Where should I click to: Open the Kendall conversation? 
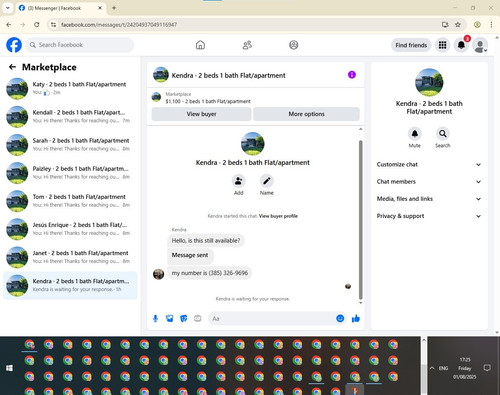[x=70, y=117]
